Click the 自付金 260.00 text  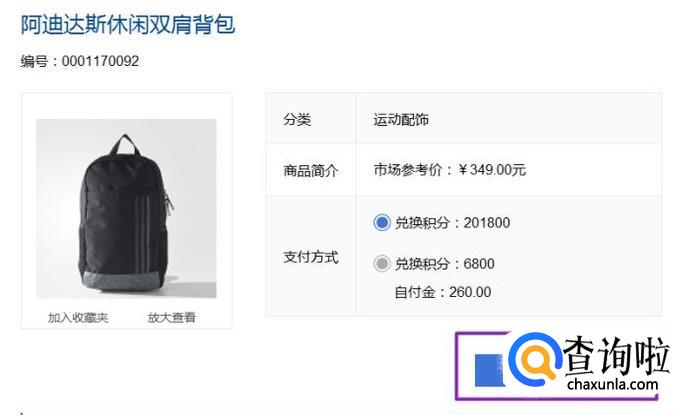[443, 292]
